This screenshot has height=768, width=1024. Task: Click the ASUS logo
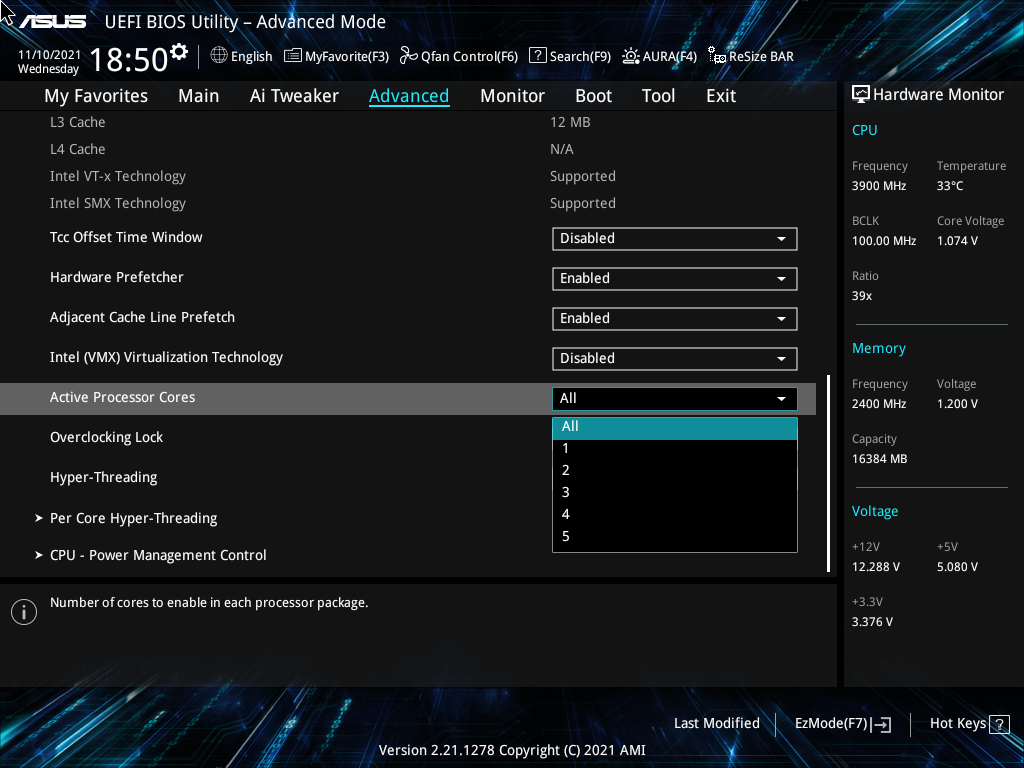52,22
